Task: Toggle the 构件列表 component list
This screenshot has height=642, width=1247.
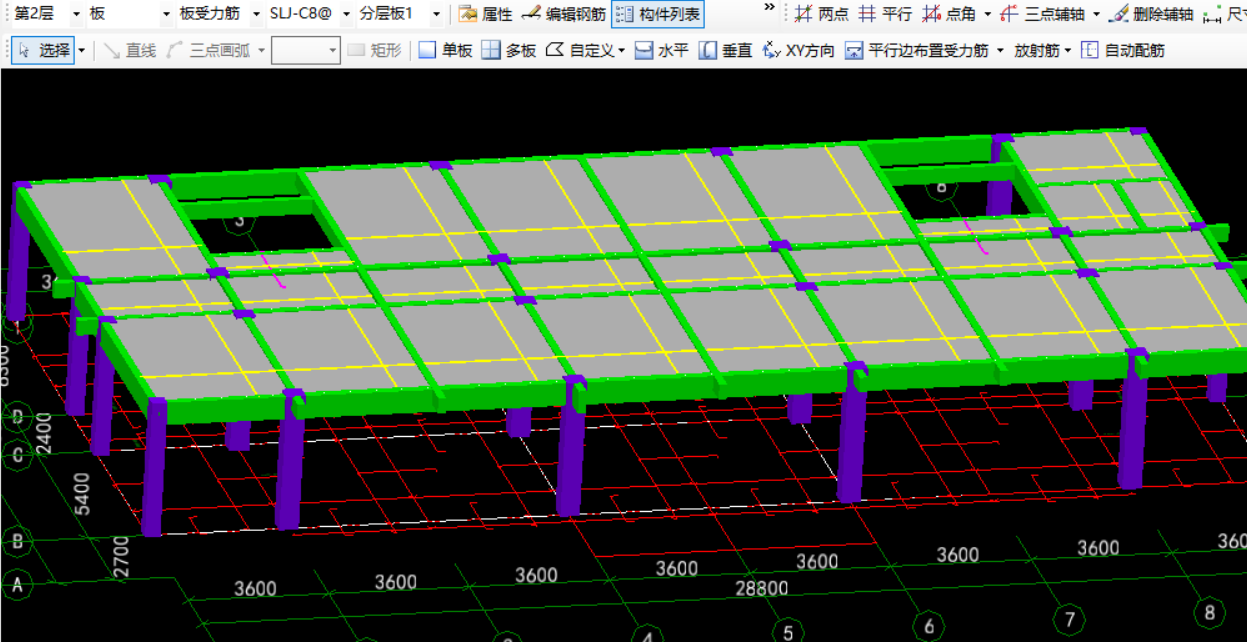Action: 657,14
